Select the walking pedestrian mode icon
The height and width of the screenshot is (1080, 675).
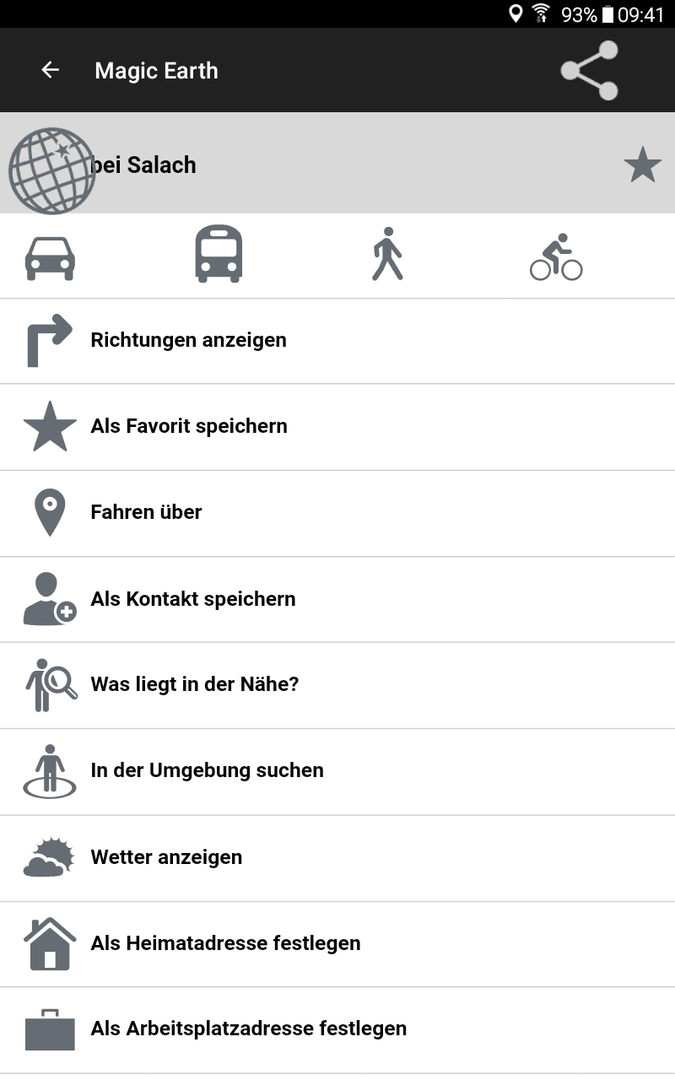point(387,254)
